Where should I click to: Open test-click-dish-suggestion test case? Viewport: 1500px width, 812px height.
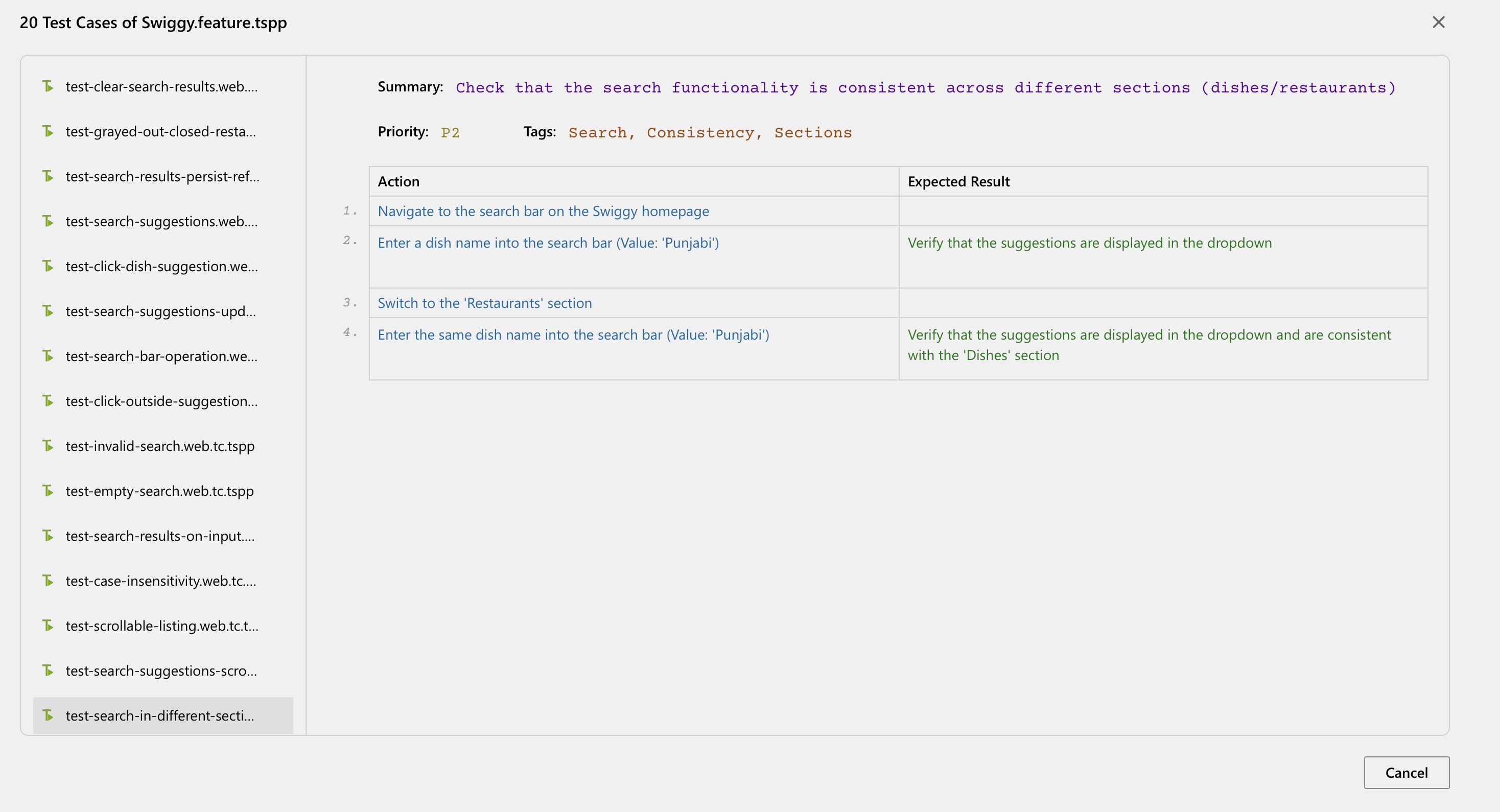tap(163, 266)
